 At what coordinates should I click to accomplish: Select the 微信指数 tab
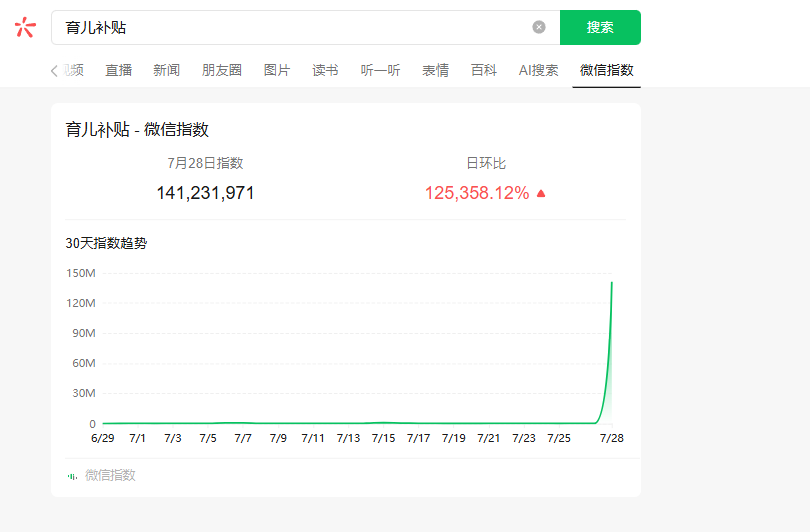tap(606, 70)
